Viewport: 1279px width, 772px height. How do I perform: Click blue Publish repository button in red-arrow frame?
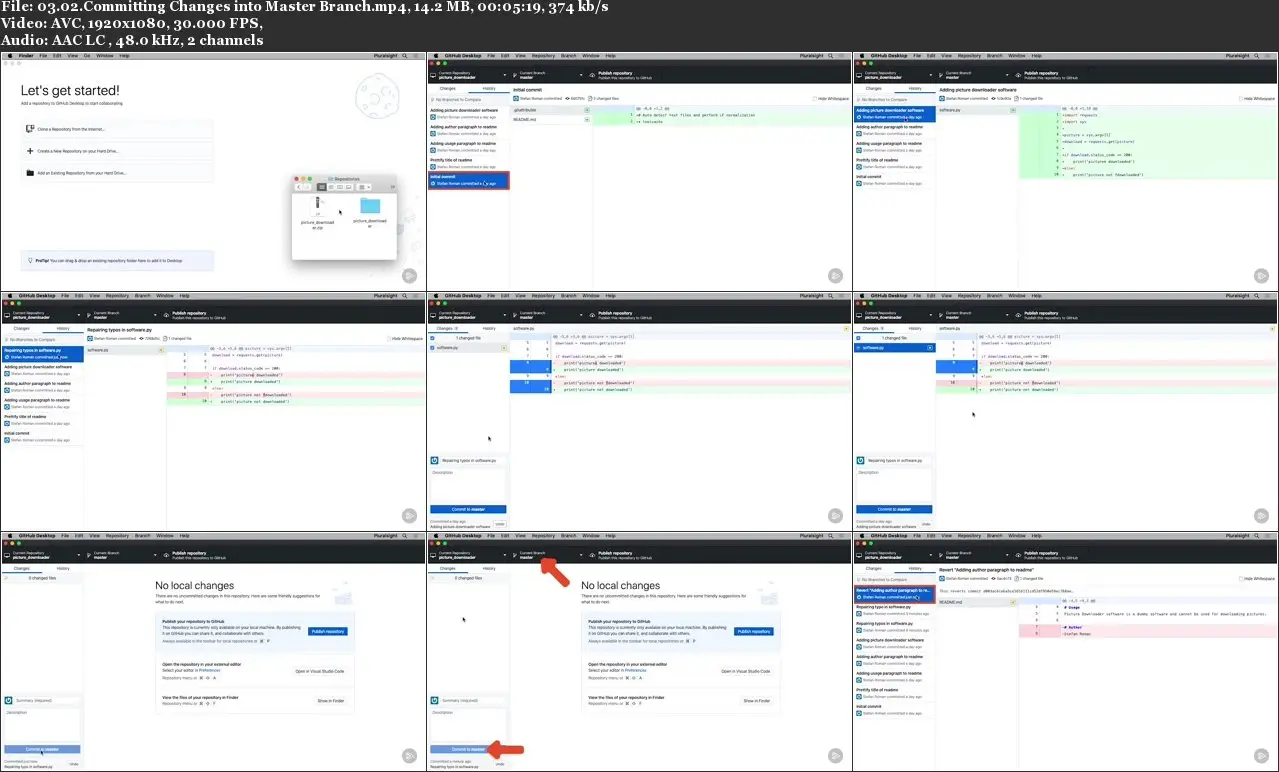(x=754, y=632)
